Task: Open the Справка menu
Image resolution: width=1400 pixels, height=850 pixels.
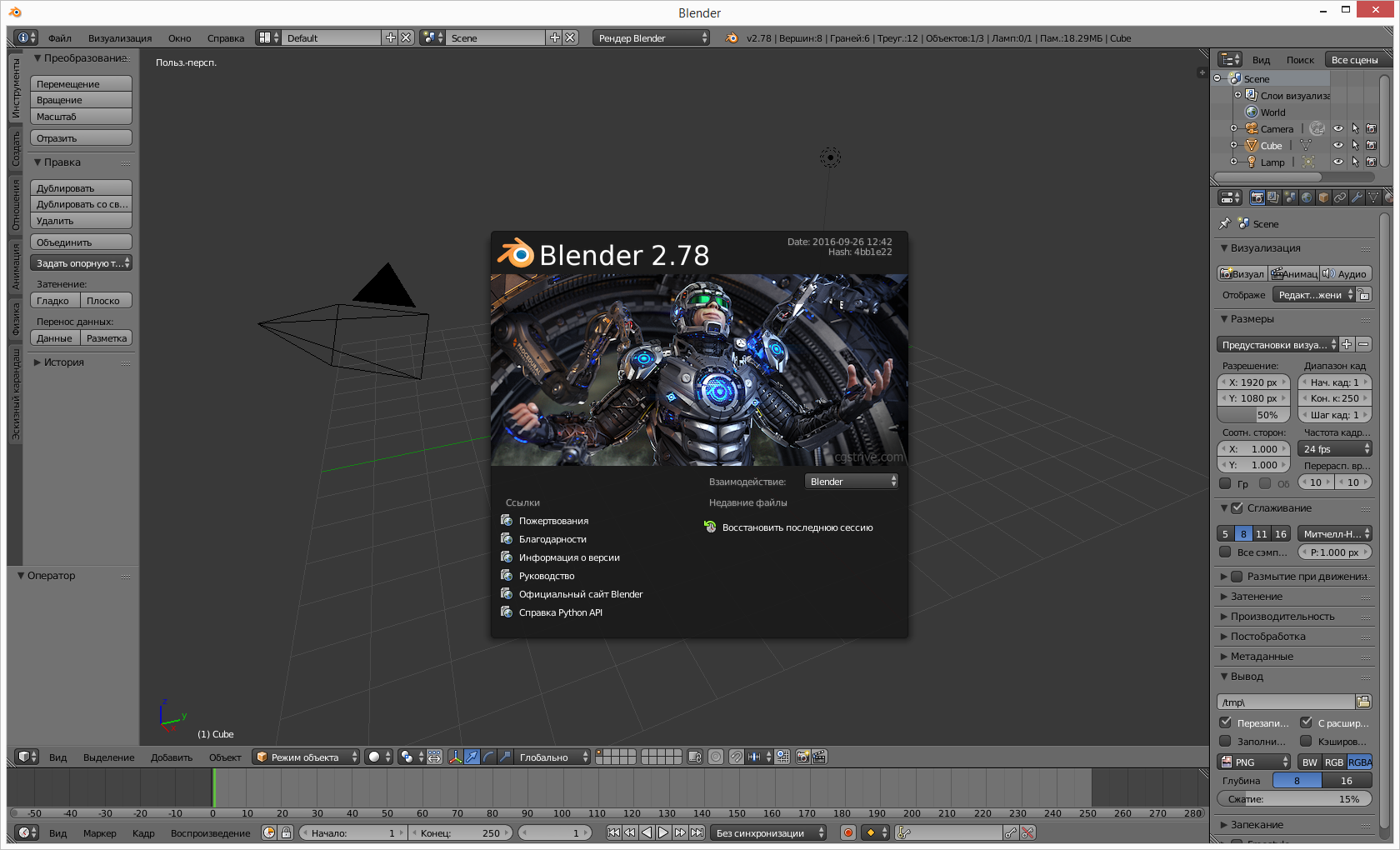Action: coord(226,37)
